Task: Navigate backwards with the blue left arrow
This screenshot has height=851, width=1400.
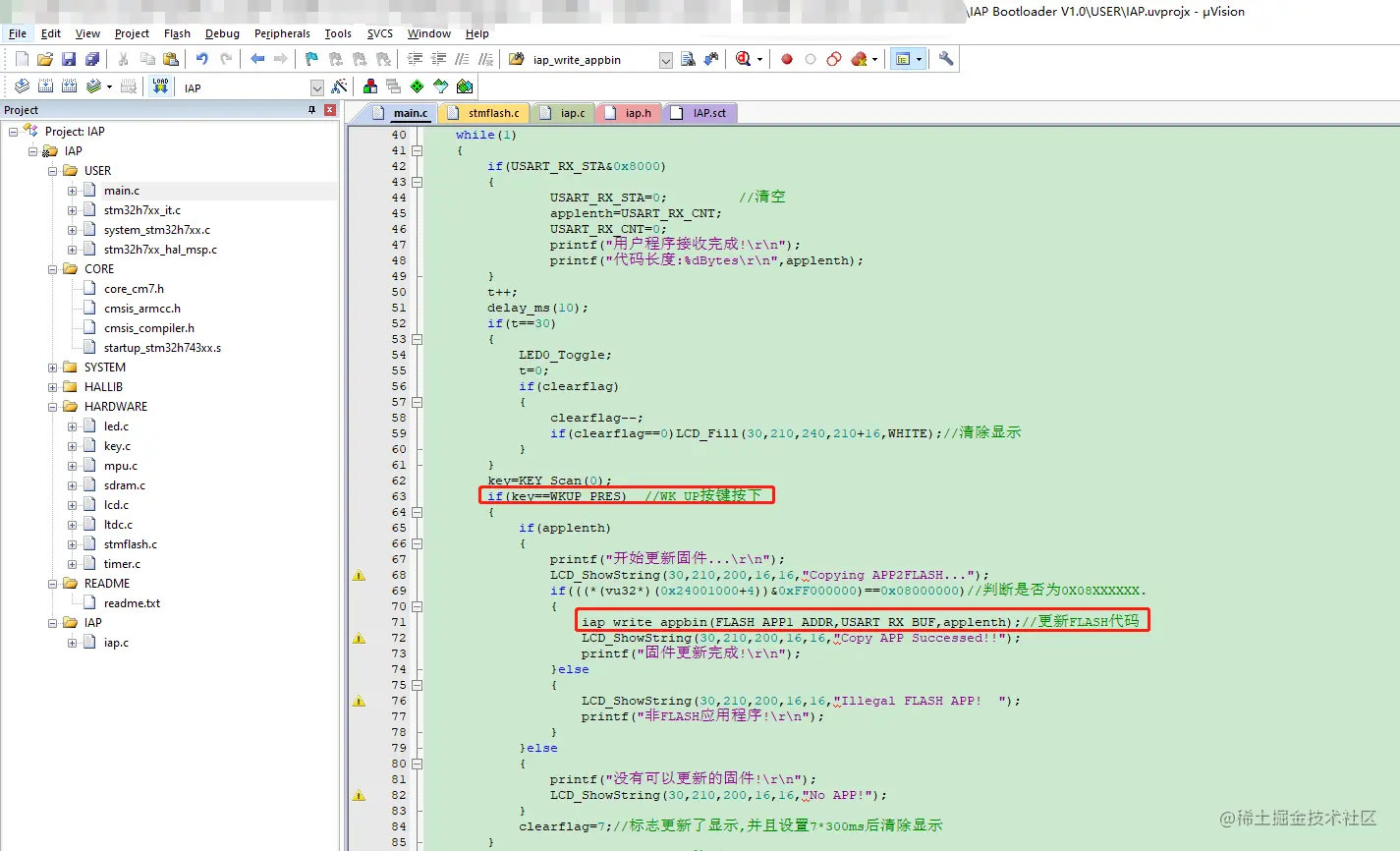Action: [x=257, y=59]
